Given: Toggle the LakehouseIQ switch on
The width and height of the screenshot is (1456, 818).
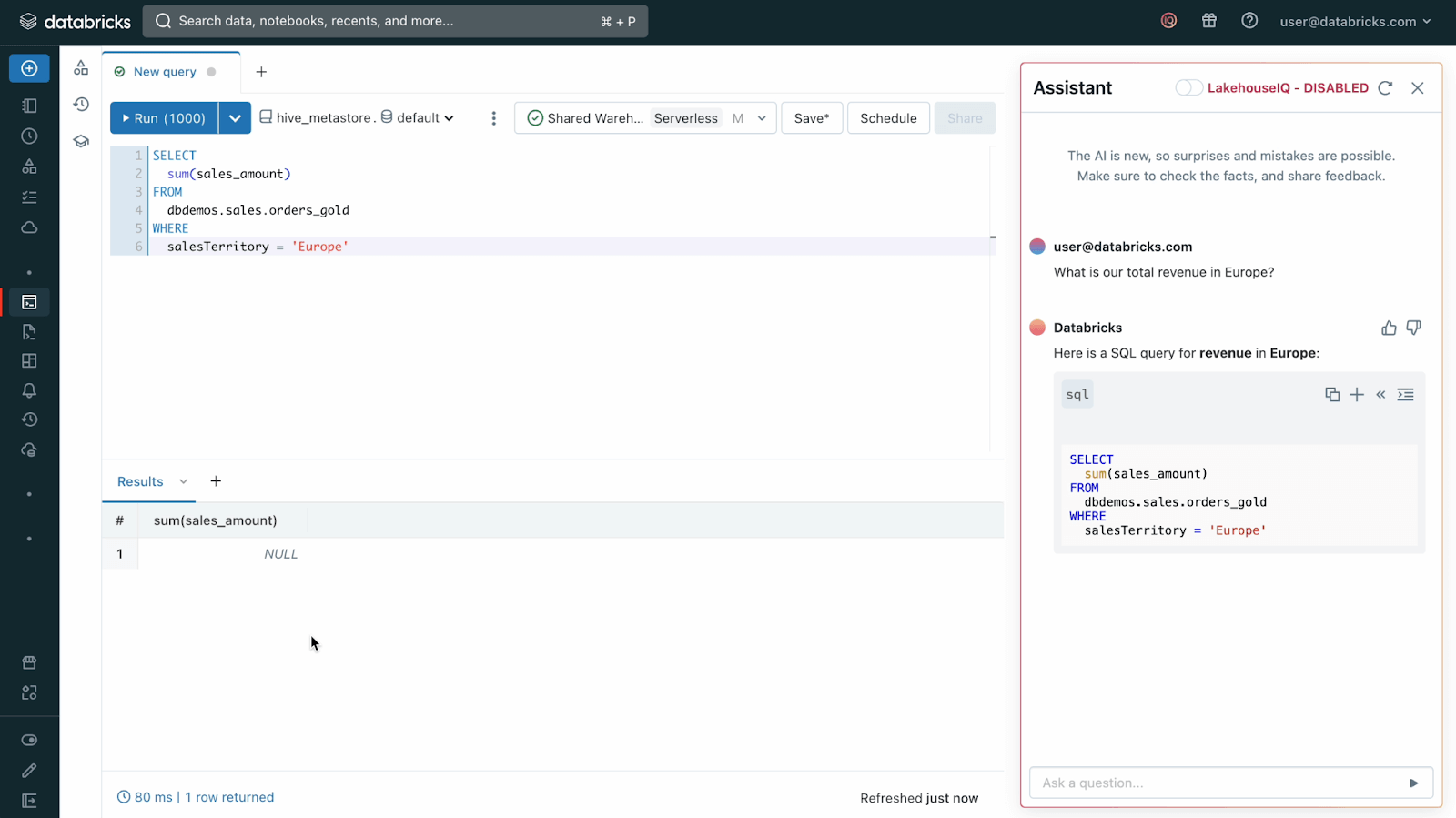Looking at the screenshot, I should (1188, 88).
